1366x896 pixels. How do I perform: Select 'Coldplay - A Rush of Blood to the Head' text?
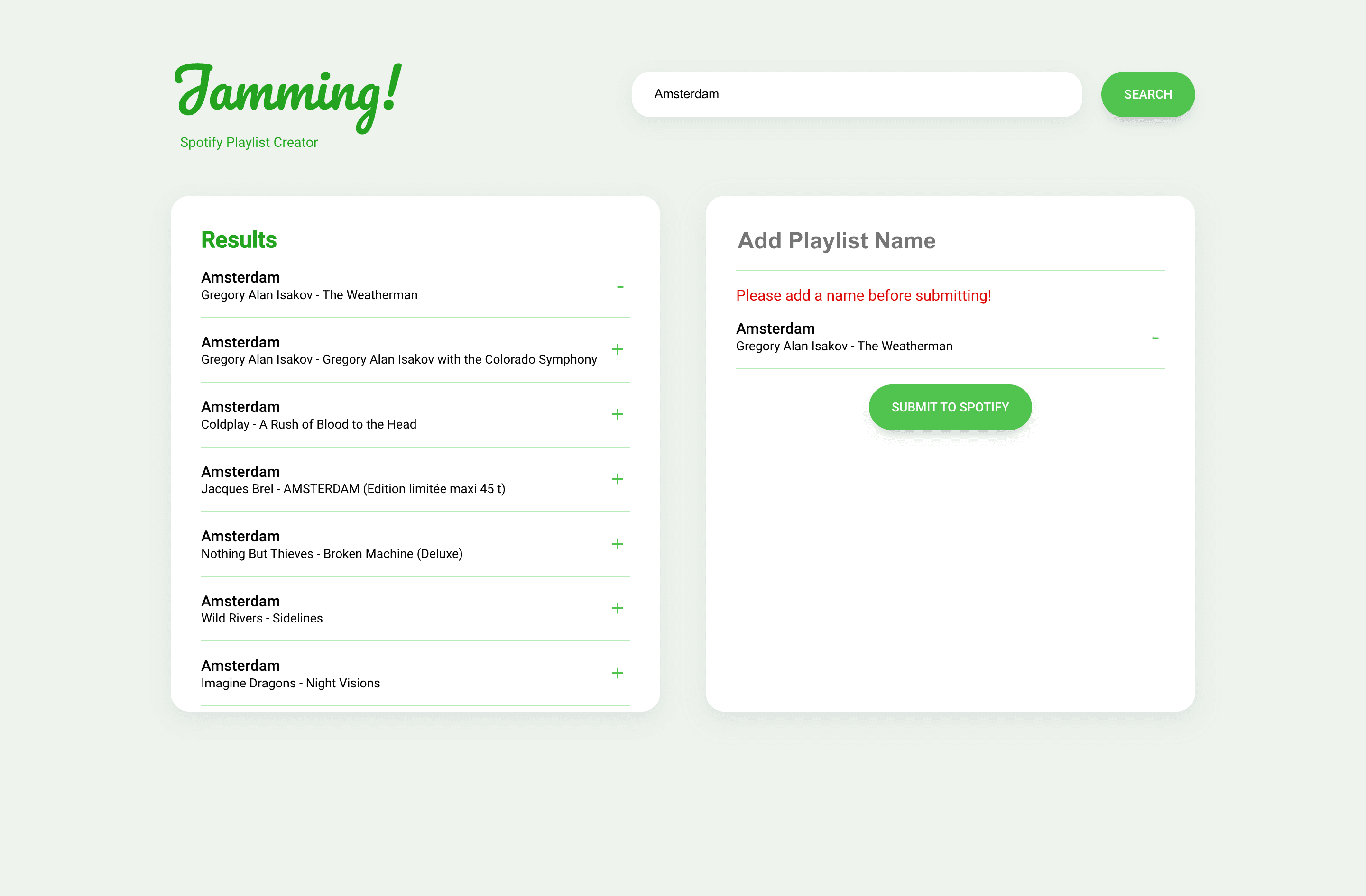pyautogui.click(x=309, y=424)
